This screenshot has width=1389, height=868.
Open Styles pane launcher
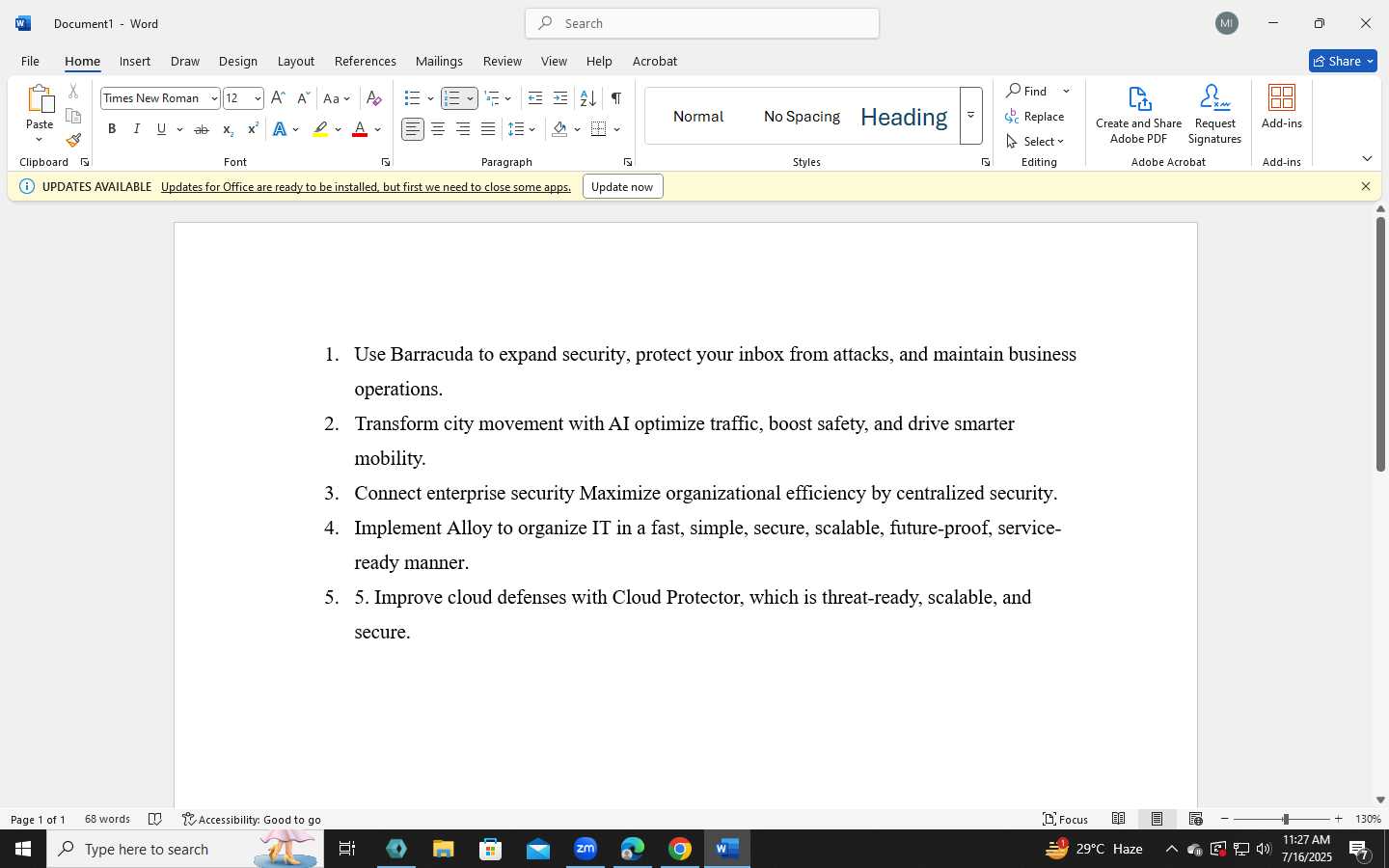pyautogui.click(x=986, y=162)
